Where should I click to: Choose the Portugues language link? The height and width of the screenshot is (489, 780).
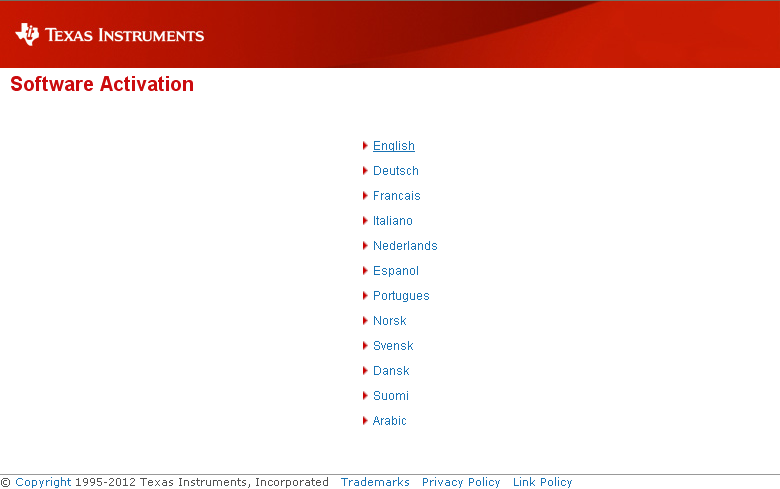click(x=401, y=296)
